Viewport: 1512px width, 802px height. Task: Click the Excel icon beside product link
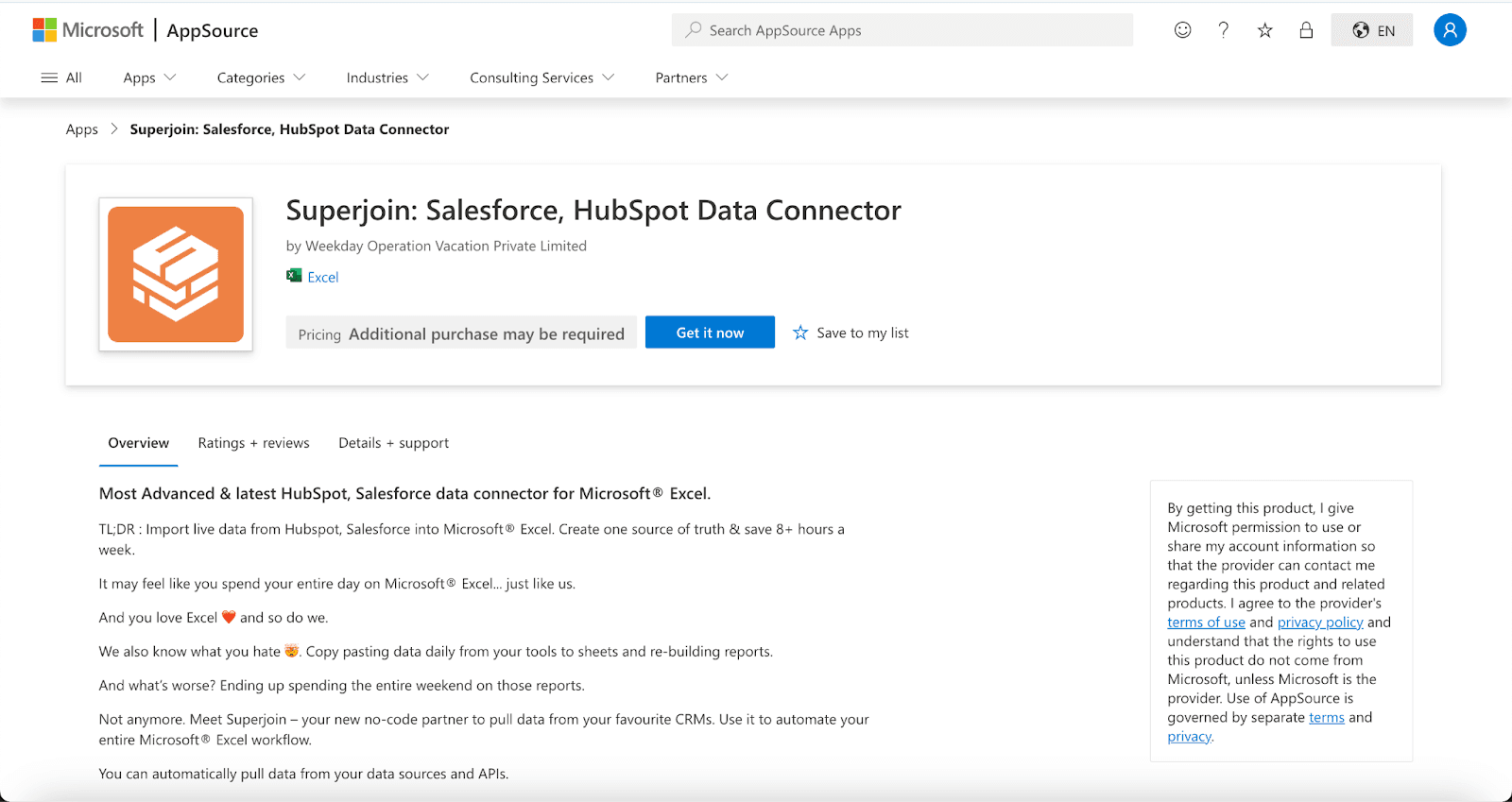(294, 276)
